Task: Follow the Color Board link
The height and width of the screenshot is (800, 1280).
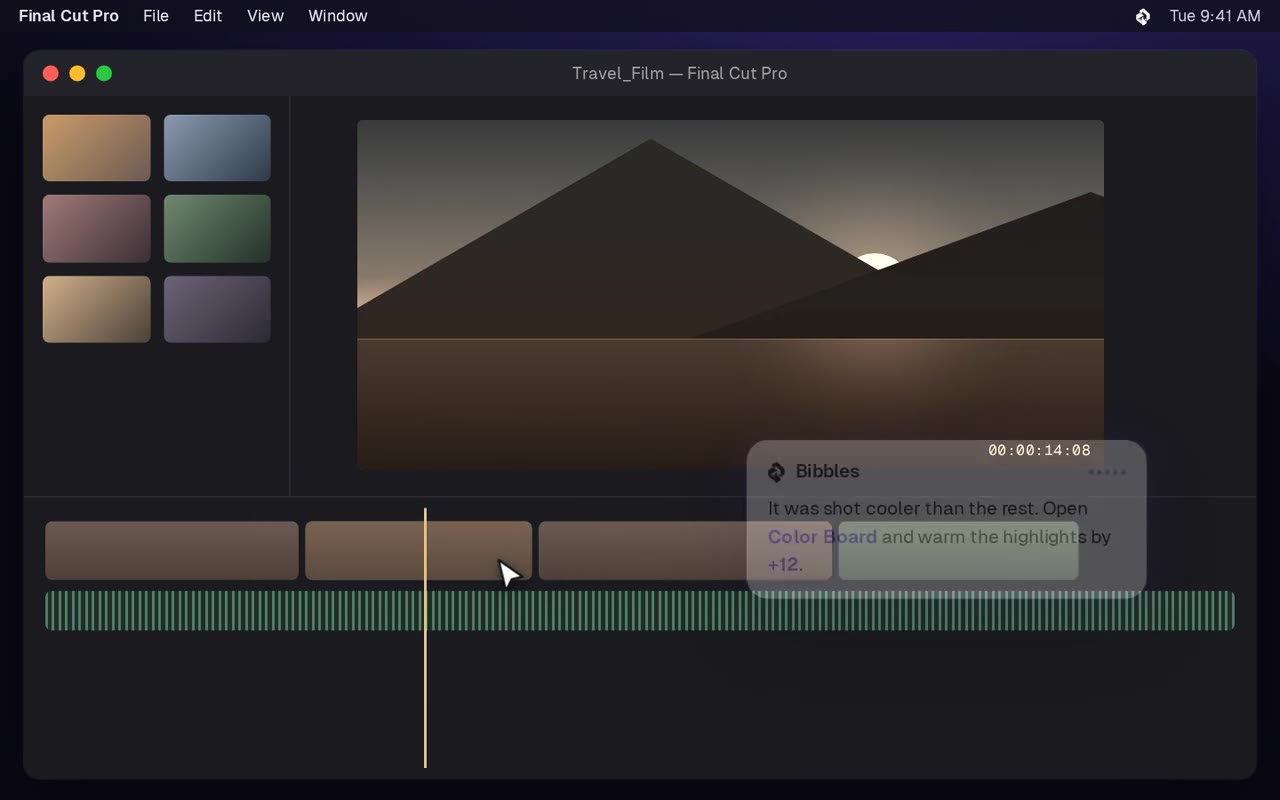Action: pyautogui.click(x=822, y=537)
